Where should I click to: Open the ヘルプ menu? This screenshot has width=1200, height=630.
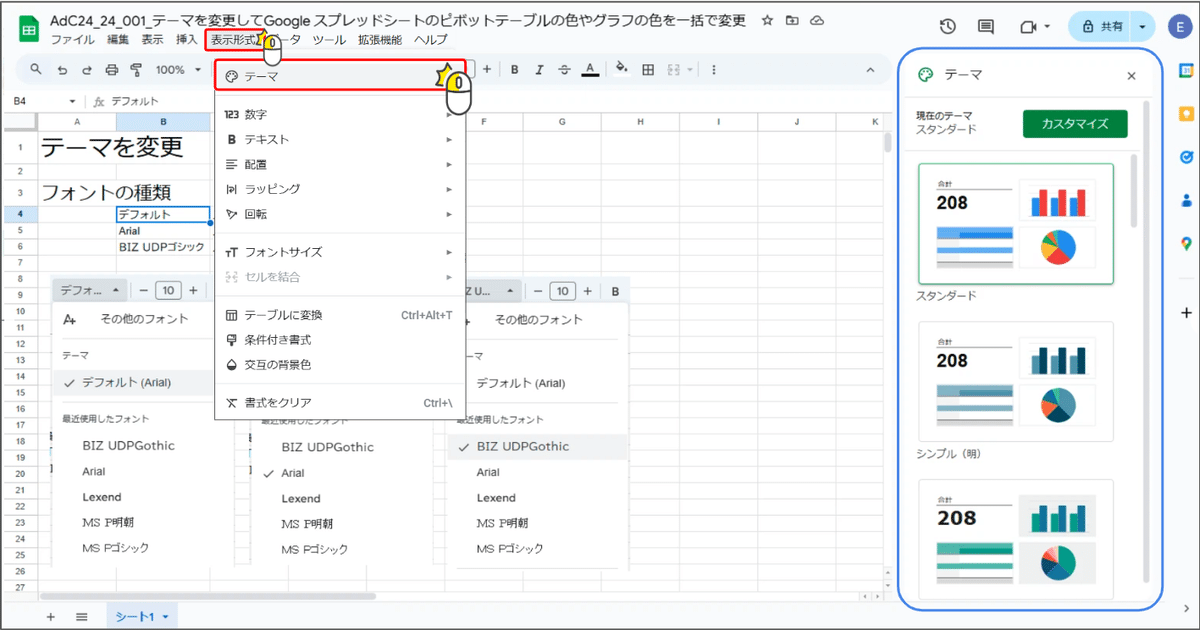pos(430,40)
